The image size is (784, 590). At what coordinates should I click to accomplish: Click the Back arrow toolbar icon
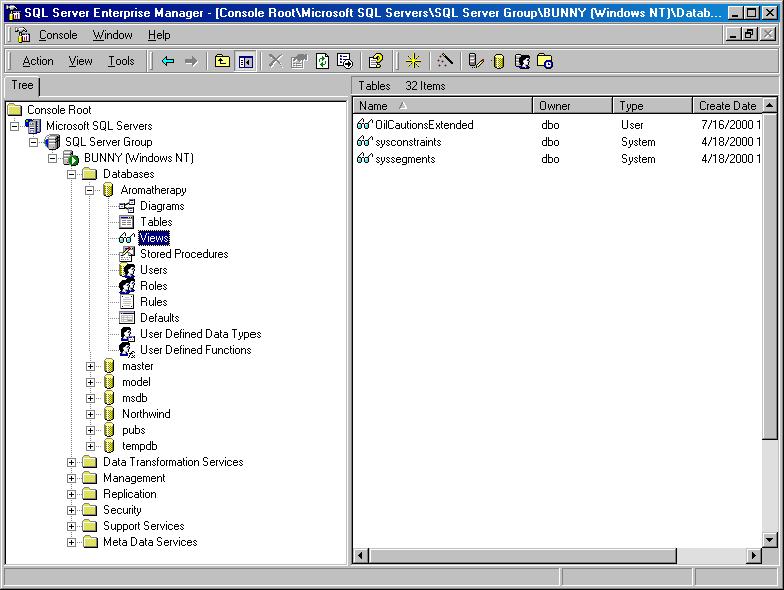(168, 62)
